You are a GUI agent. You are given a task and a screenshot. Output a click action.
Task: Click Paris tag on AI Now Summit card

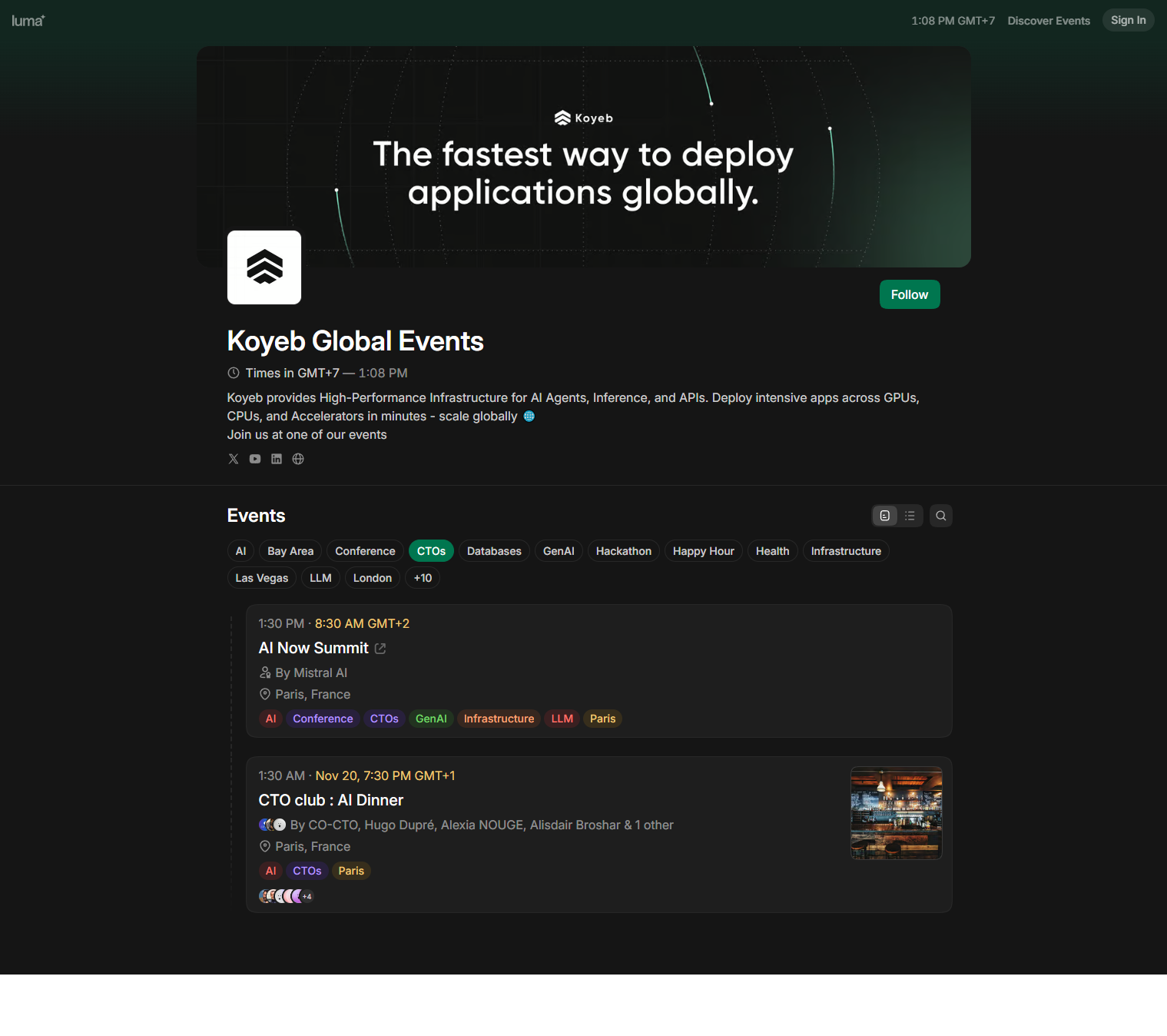(x=603, y=719)
